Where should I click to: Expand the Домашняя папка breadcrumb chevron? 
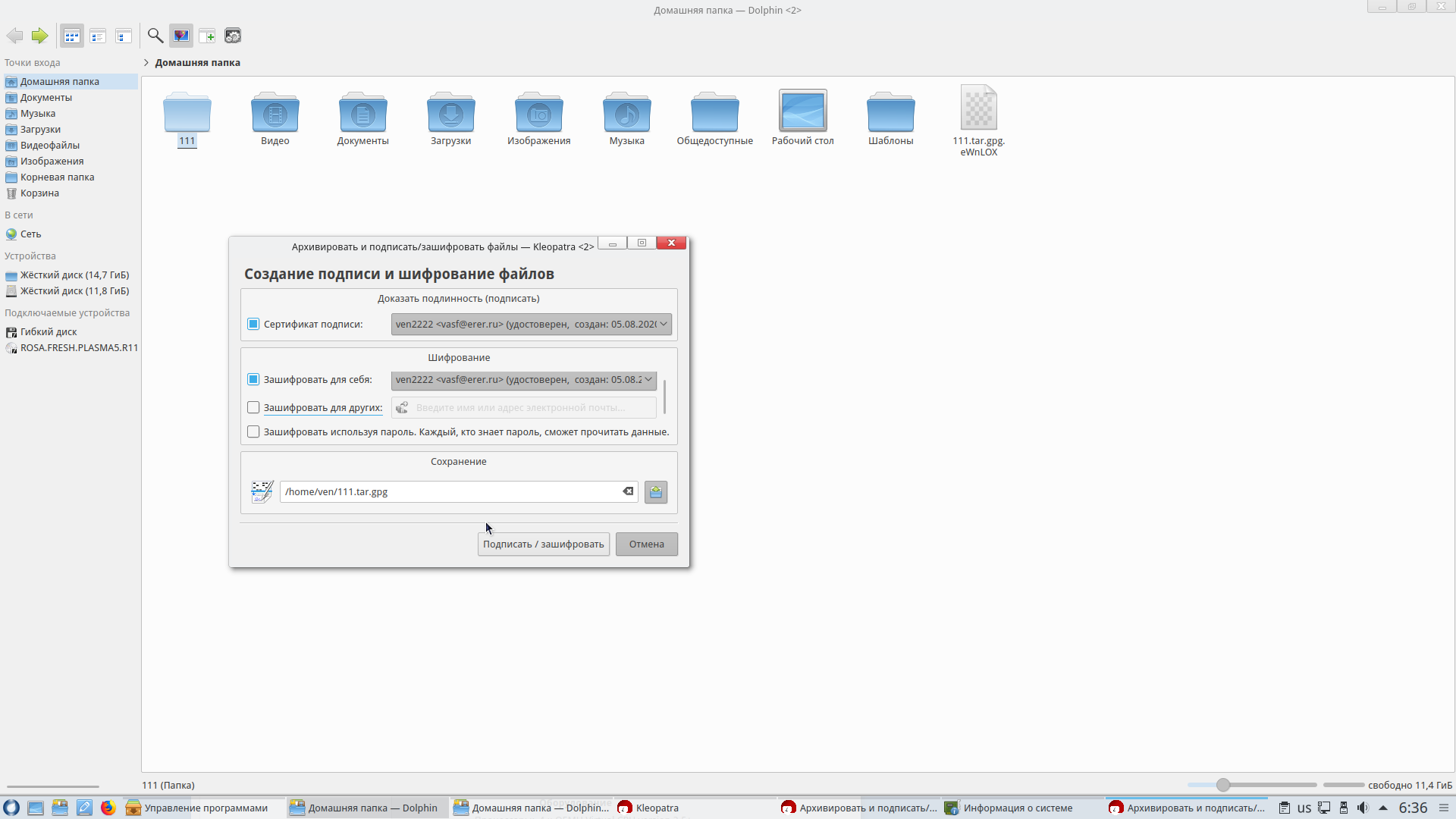(x=146, y=63)
